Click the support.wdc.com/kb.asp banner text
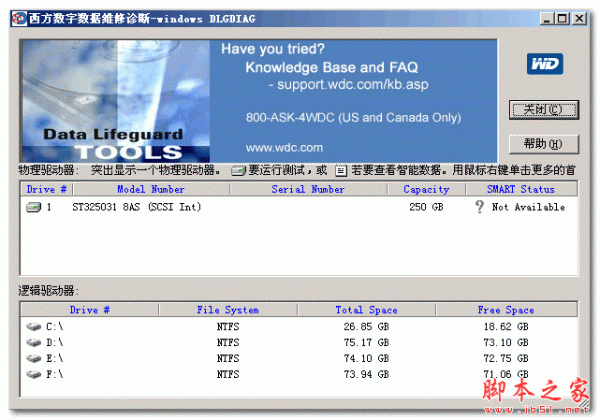Image resolution: width=600 pixels, height=420 pixels. click(x=352, y=85)
